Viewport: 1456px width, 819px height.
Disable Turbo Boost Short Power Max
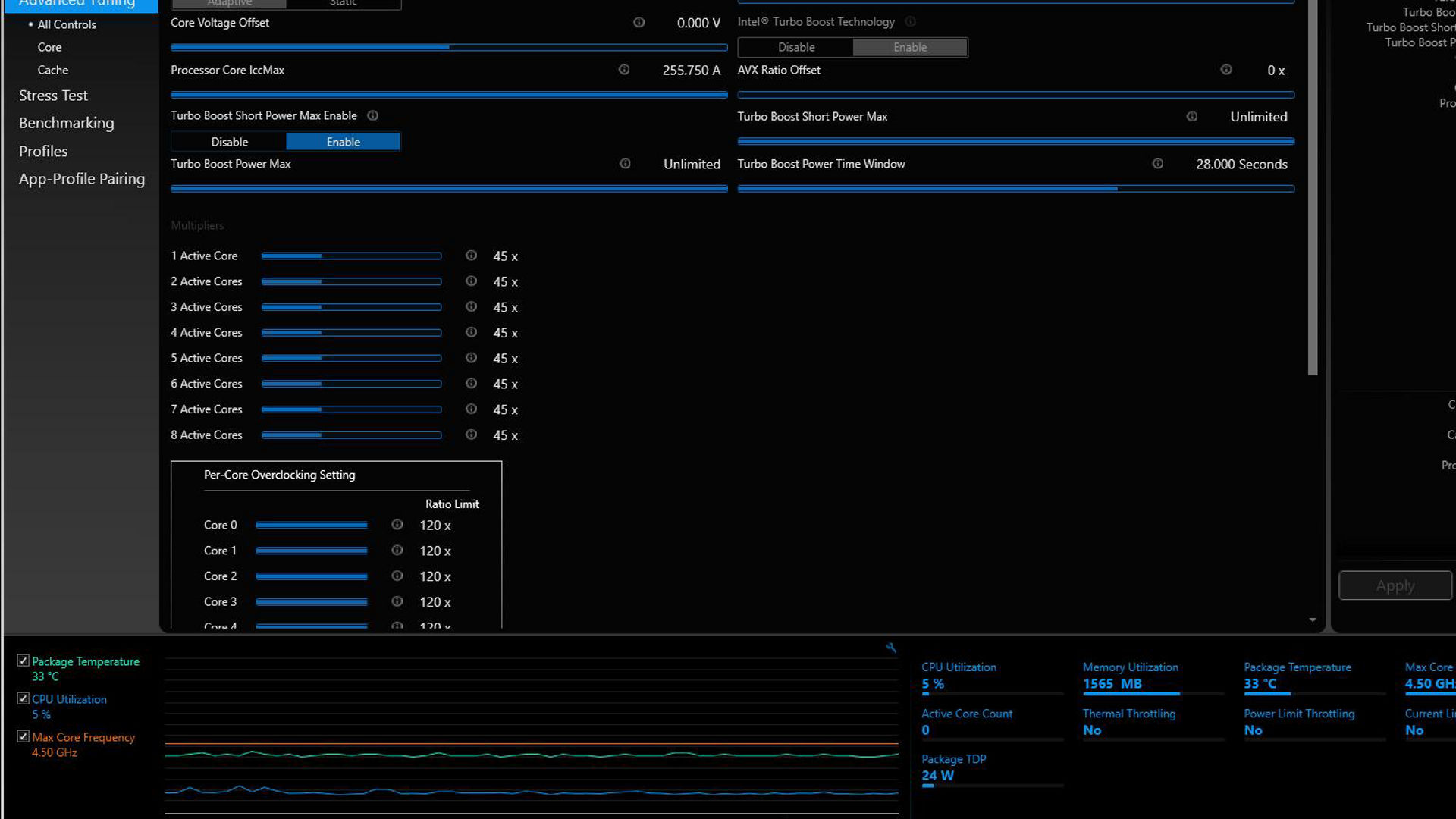pos(229,142)
